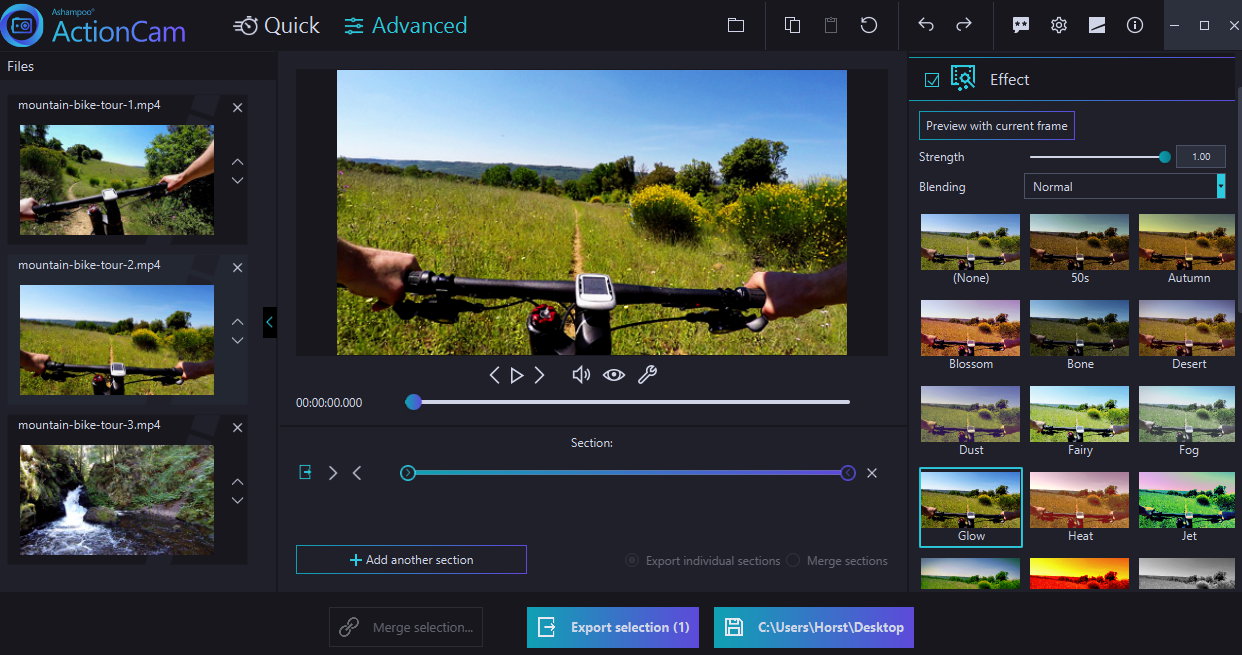Open the feedback dialog
The width and height of the screenshot is (1242, 655).
[1020, 25]
